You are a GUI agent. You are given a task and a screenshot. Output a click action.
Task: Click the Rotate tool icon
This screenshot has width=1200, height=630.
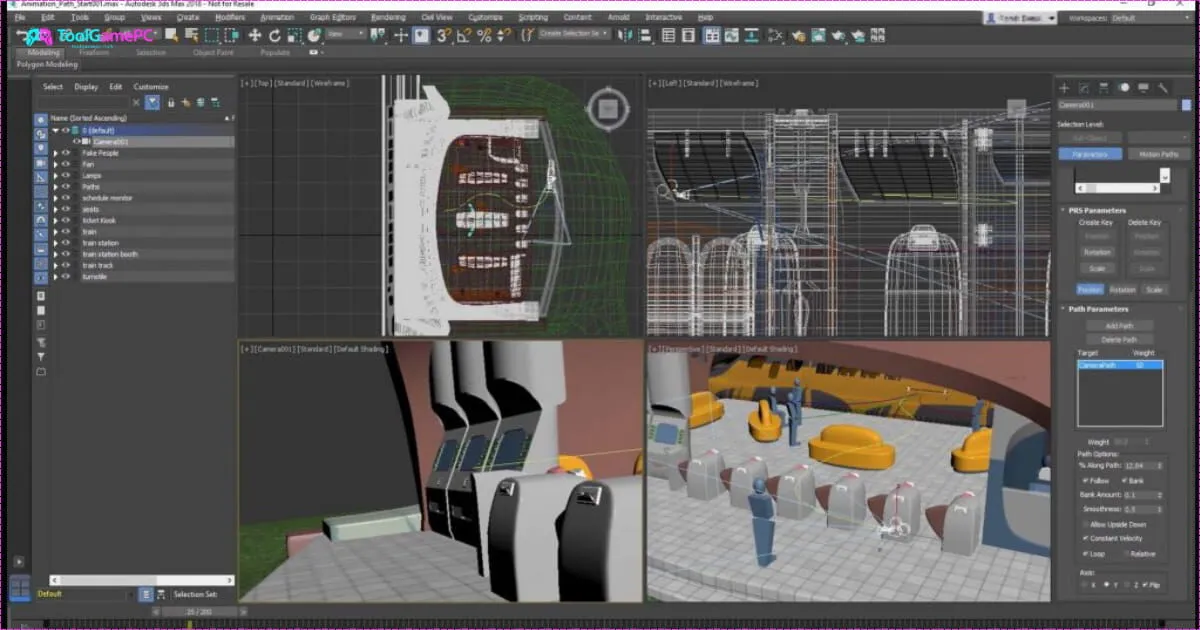[x=274, y=35]
